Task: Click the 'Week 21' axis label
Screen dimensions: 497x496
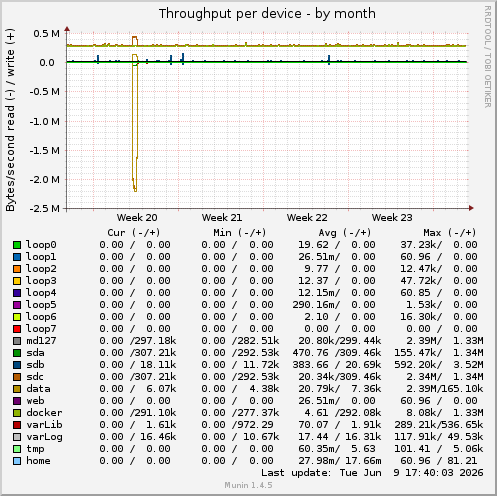Action: tap(222, 218)
